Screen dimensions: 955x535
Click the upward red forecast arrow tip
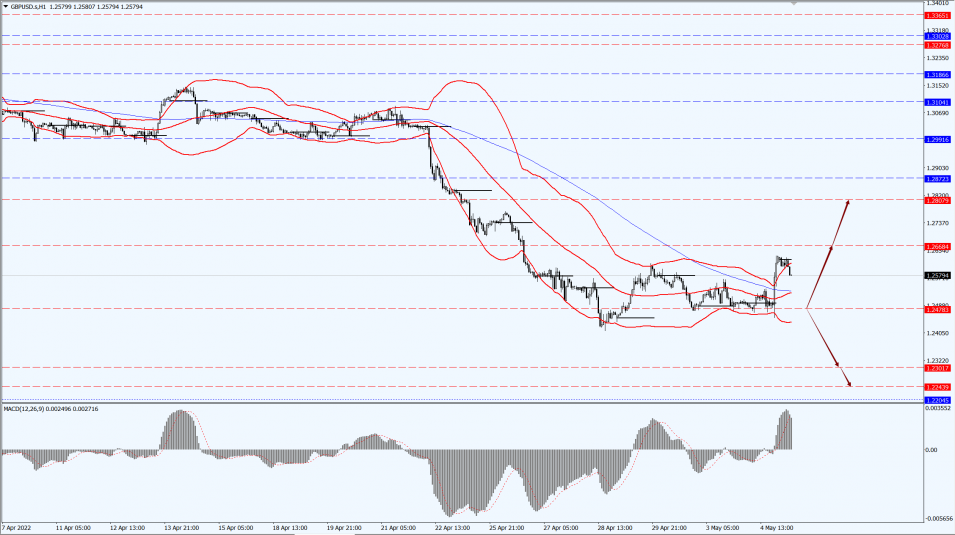tap(849, 201)
